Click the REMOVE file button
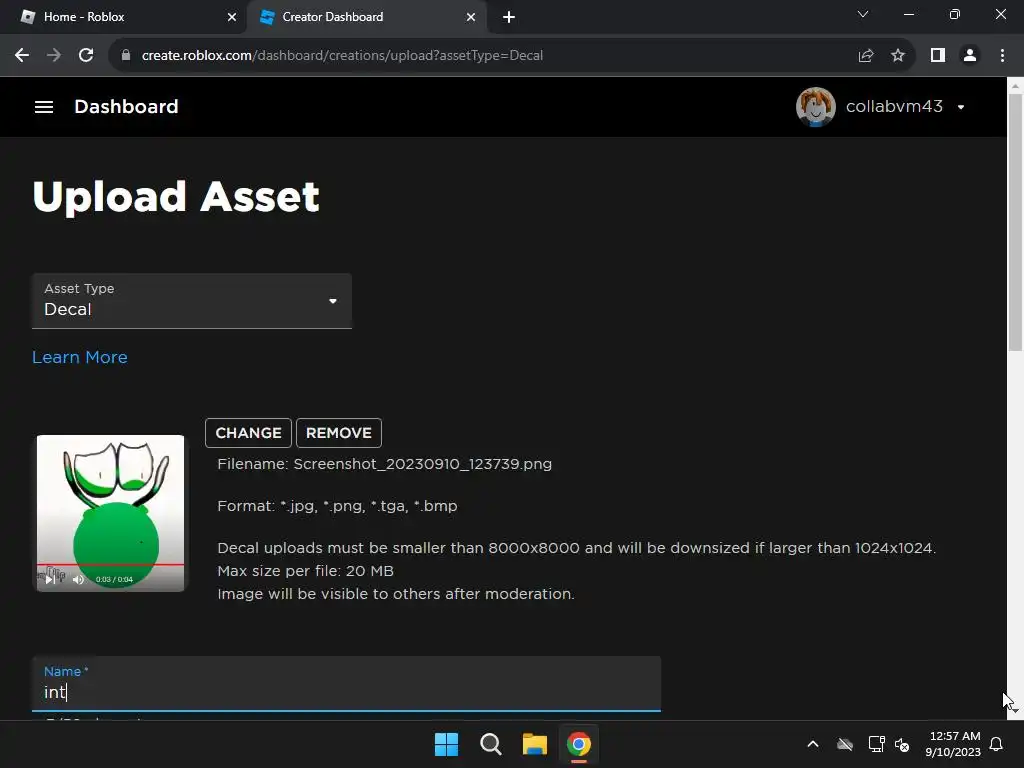Image resolution: width=1024 pixels, height=768 pixels. (x=339, y=433)
